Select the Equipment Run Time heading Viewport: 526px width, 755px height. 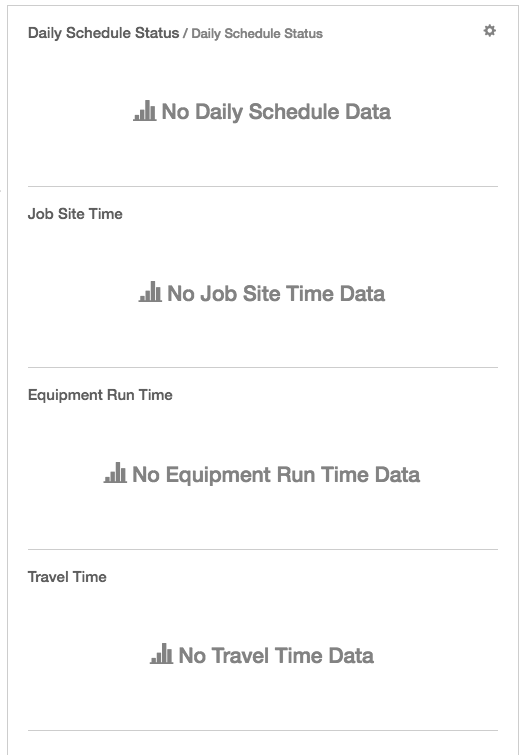100,395
